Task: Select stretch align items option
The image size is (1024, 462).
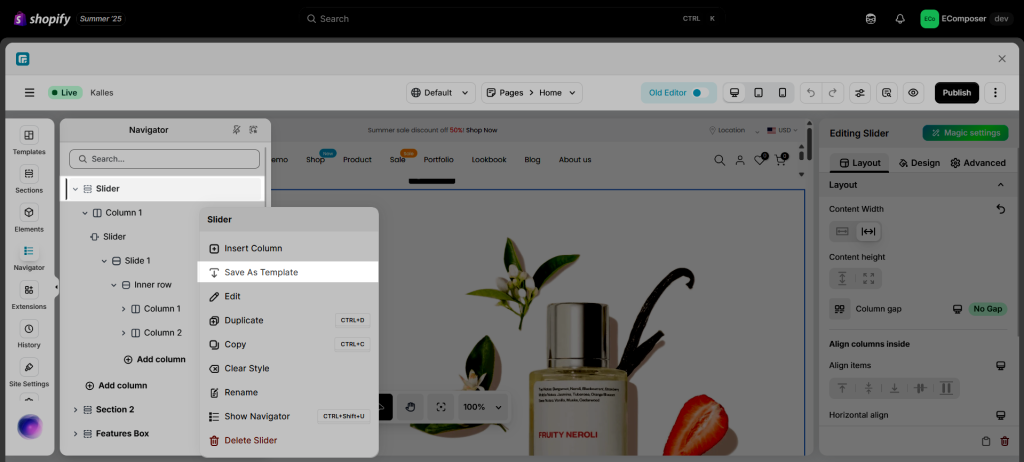Action: pos(946,388)
